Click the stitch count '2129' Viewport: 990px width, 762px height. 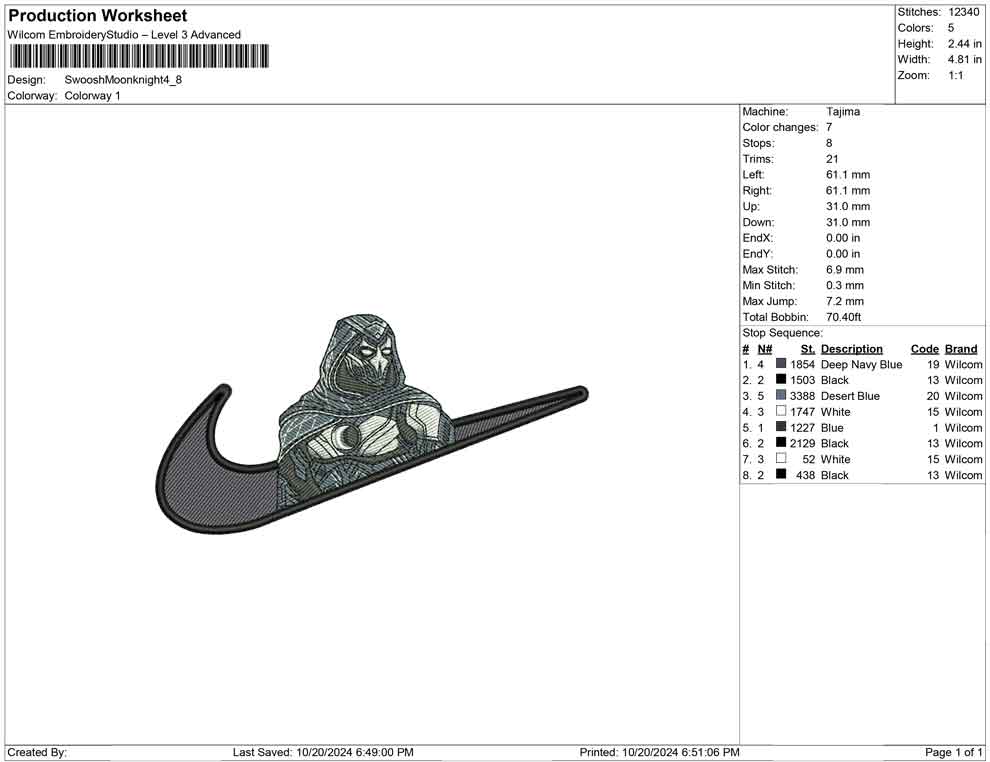point(802,443)
